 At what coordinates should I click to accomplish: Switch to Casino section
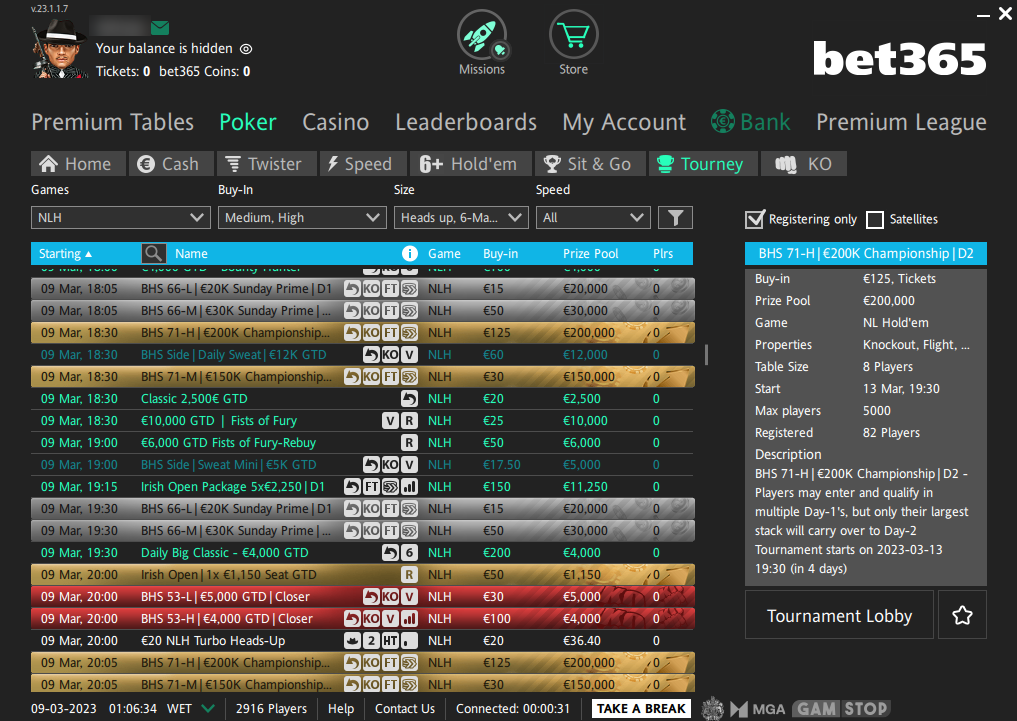point(335,122)
